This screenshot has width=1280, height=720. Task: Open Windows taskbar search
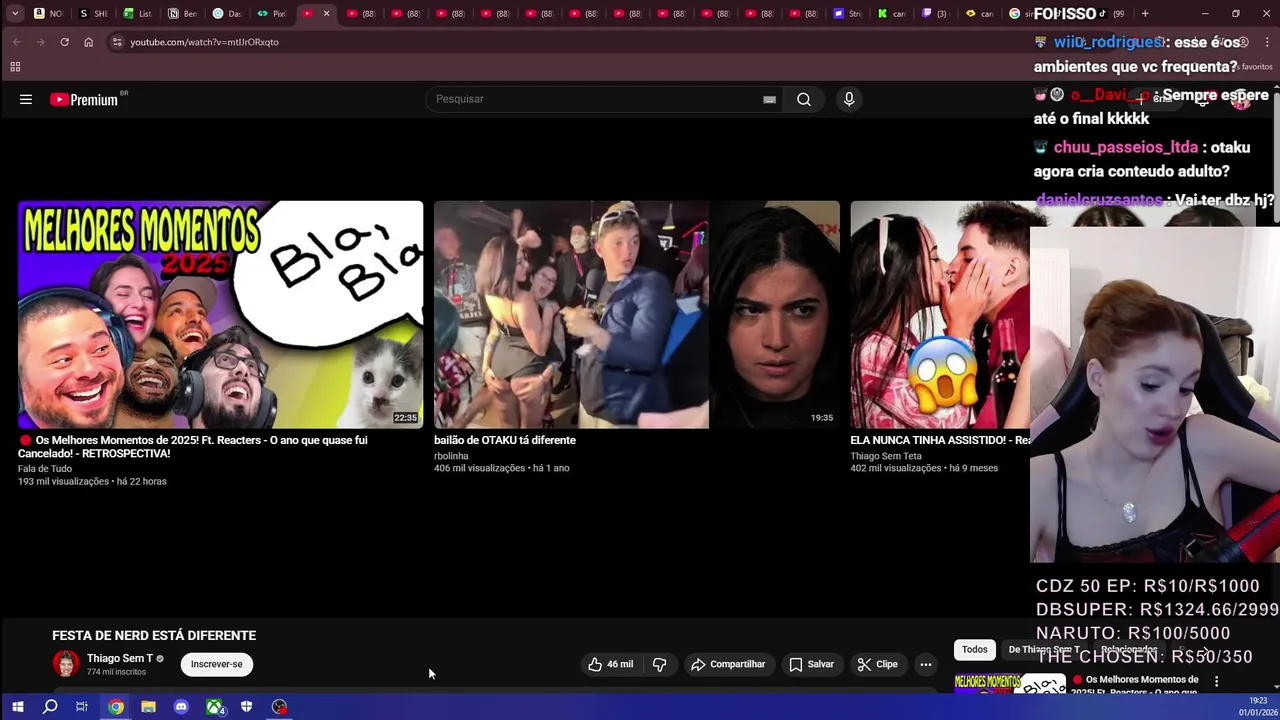point(50,707)
